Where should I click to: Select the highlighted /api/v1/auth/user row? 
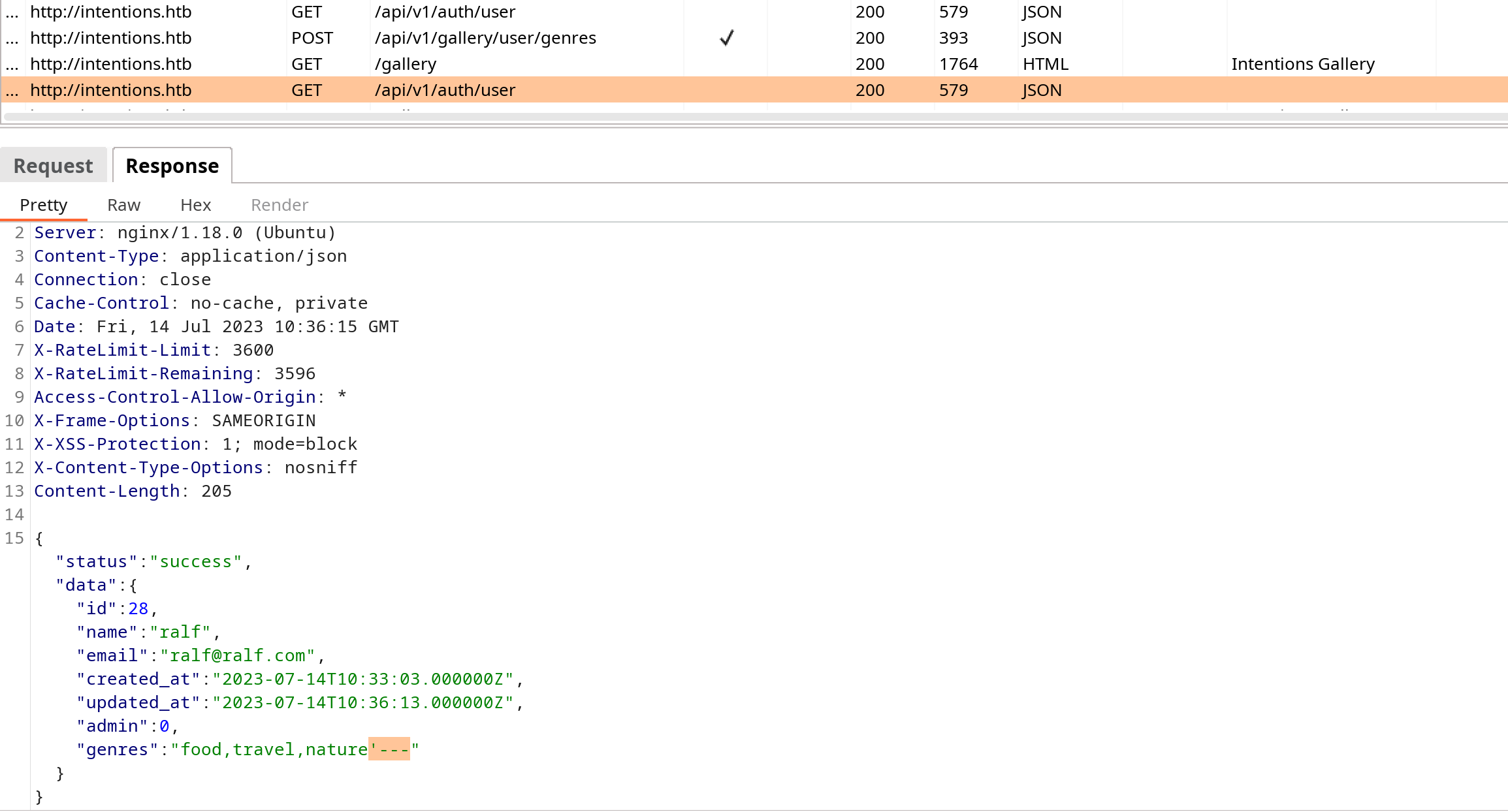[754, 90]
